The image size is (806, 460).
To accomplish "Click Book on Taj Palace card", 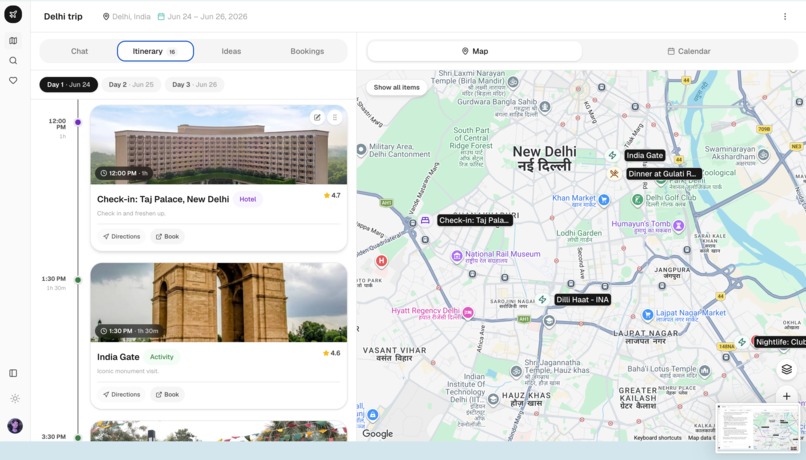I will (x=168, y=236).
